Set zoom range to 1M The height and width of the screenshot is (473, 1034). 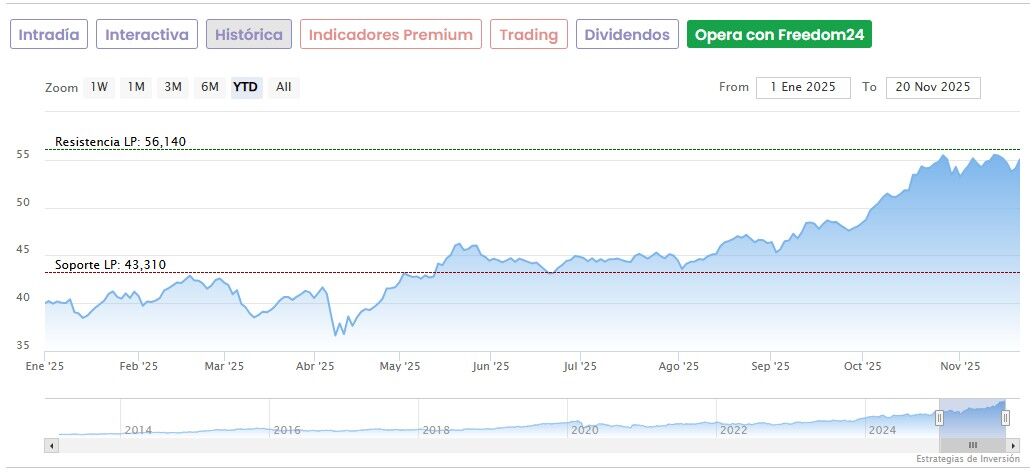136,87
